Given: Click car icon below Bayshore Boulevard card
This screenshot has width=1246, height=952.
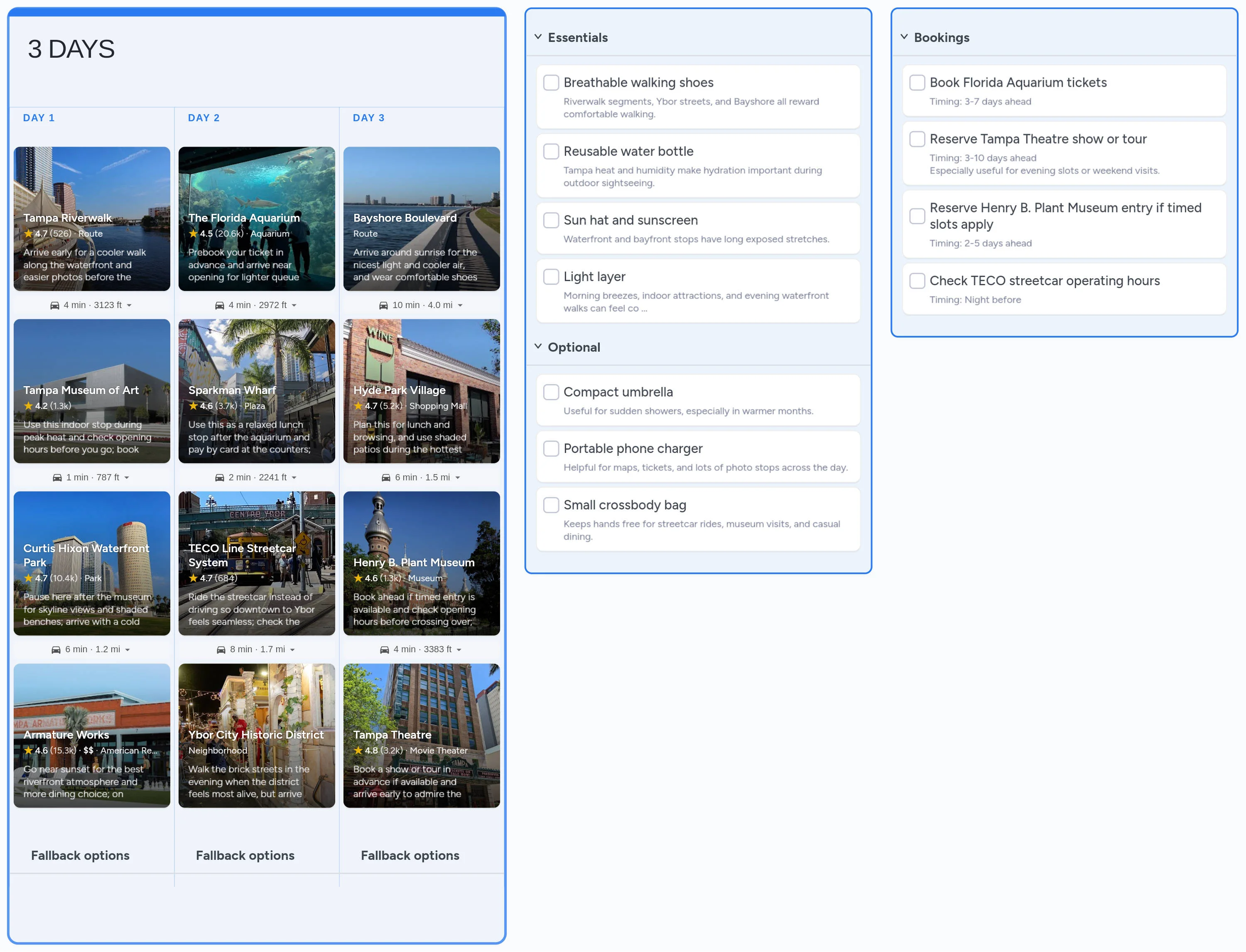Looking at the screenshot, I should [383, 306].
